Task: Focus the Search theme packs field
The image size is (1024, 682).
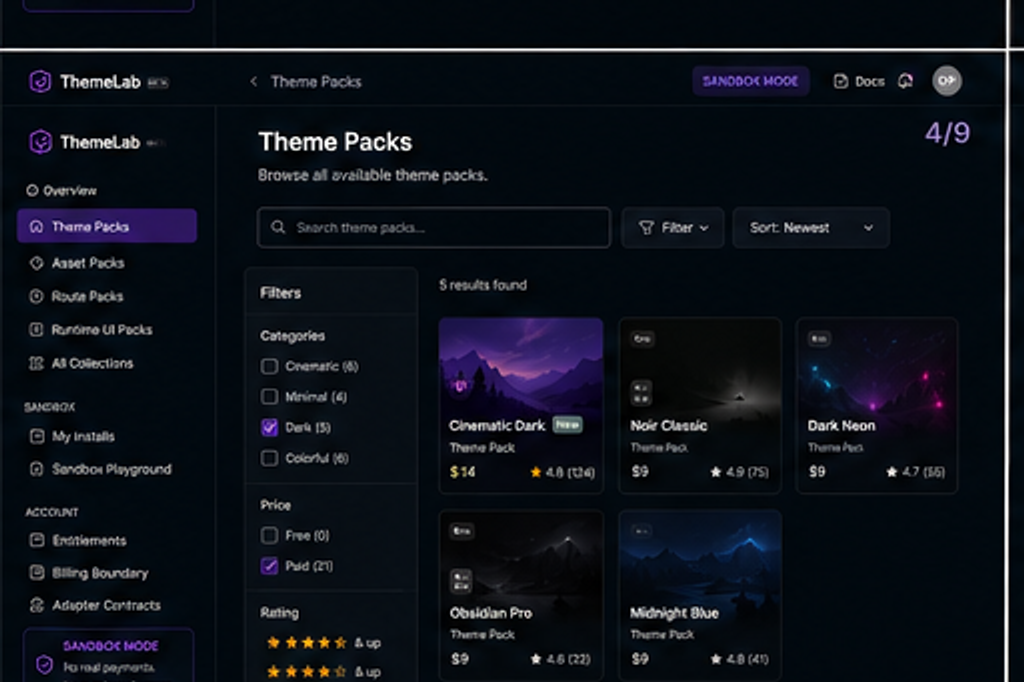Action: pos(434,227)
